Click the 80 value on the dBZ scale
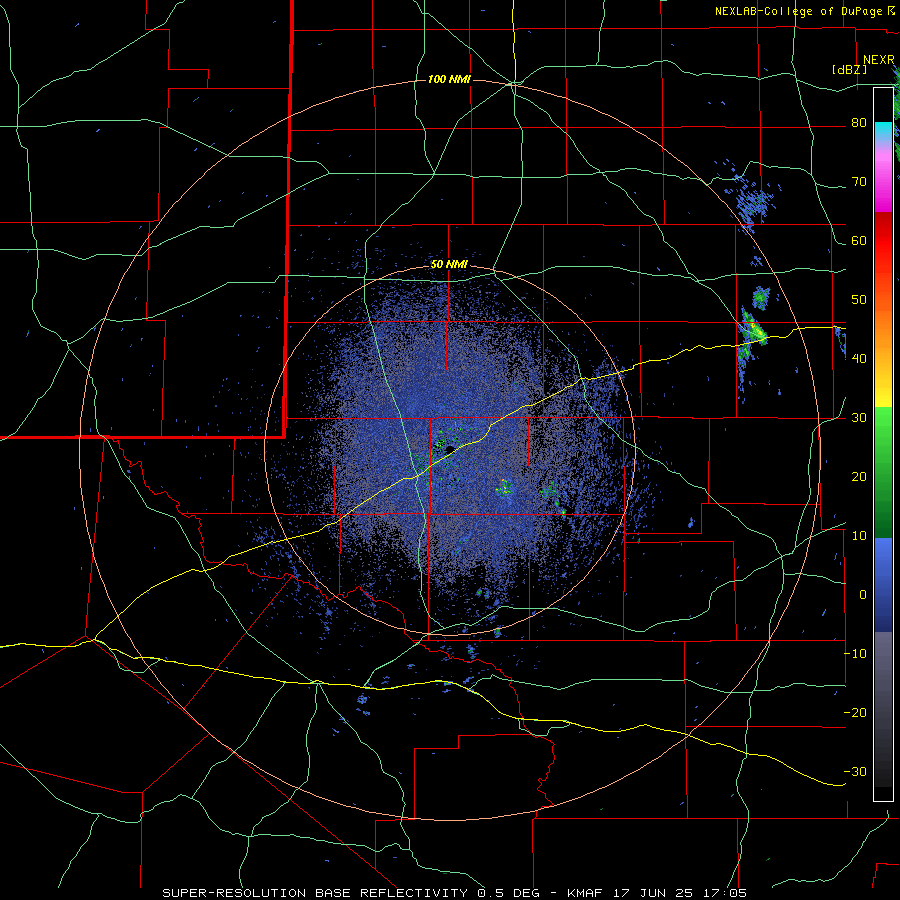Screen dimensions: 900x900 pyautogui.click(x=859, y=123)
